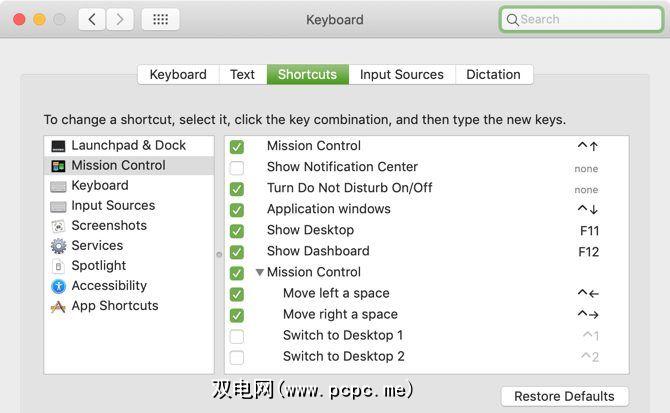Click the Mission Control category icon
The image size is (670, 413).
(x=58, y=166)
